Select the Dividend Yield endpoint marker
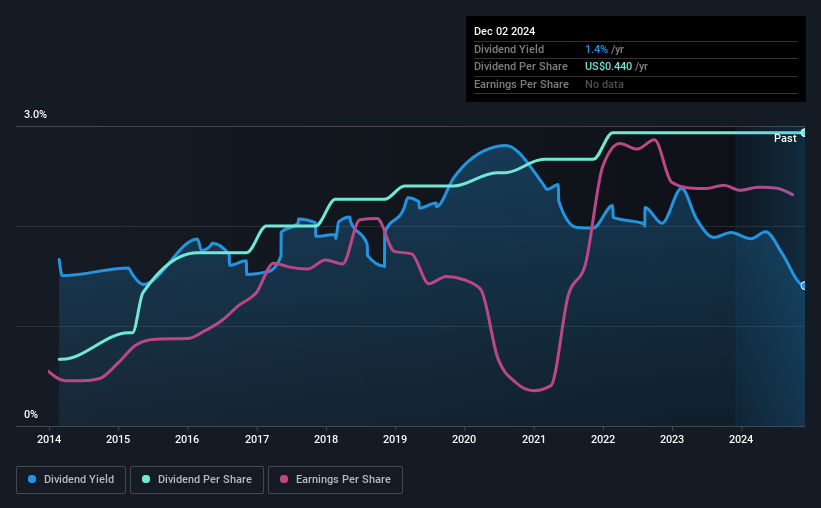 coord(804,285)
